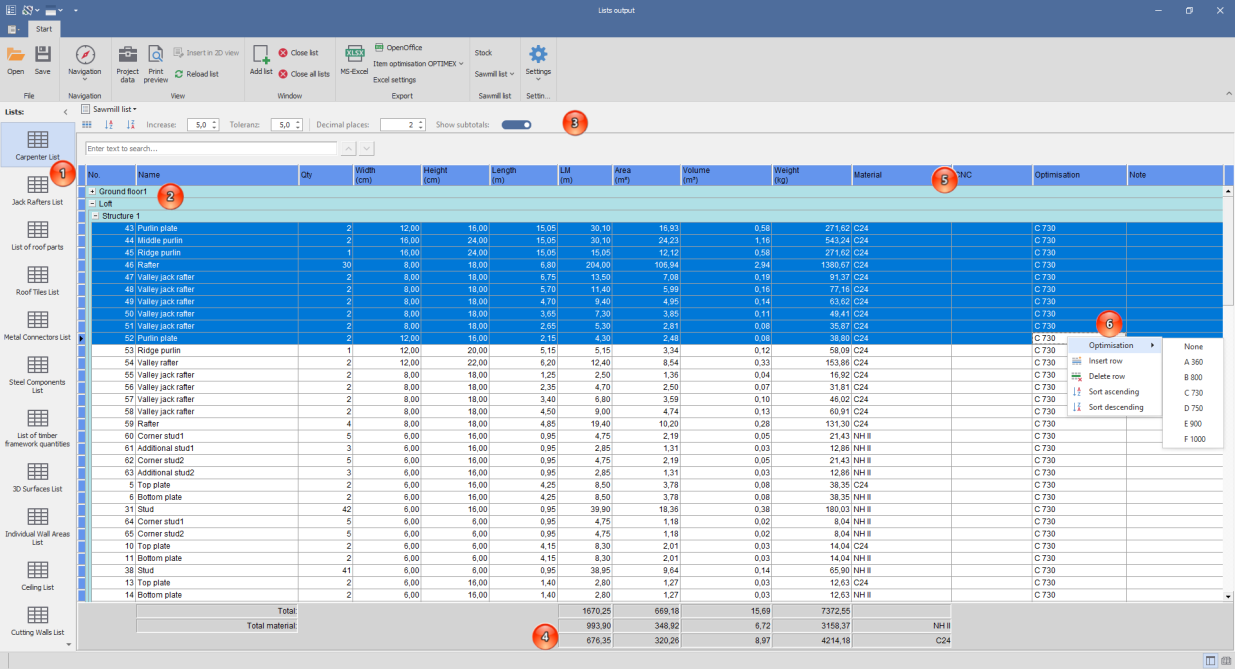This screenshot has height=669, width=1235.
Task: Open Ceiling List in sidebar
Action: pyautogui.click(x=38, y=575)
